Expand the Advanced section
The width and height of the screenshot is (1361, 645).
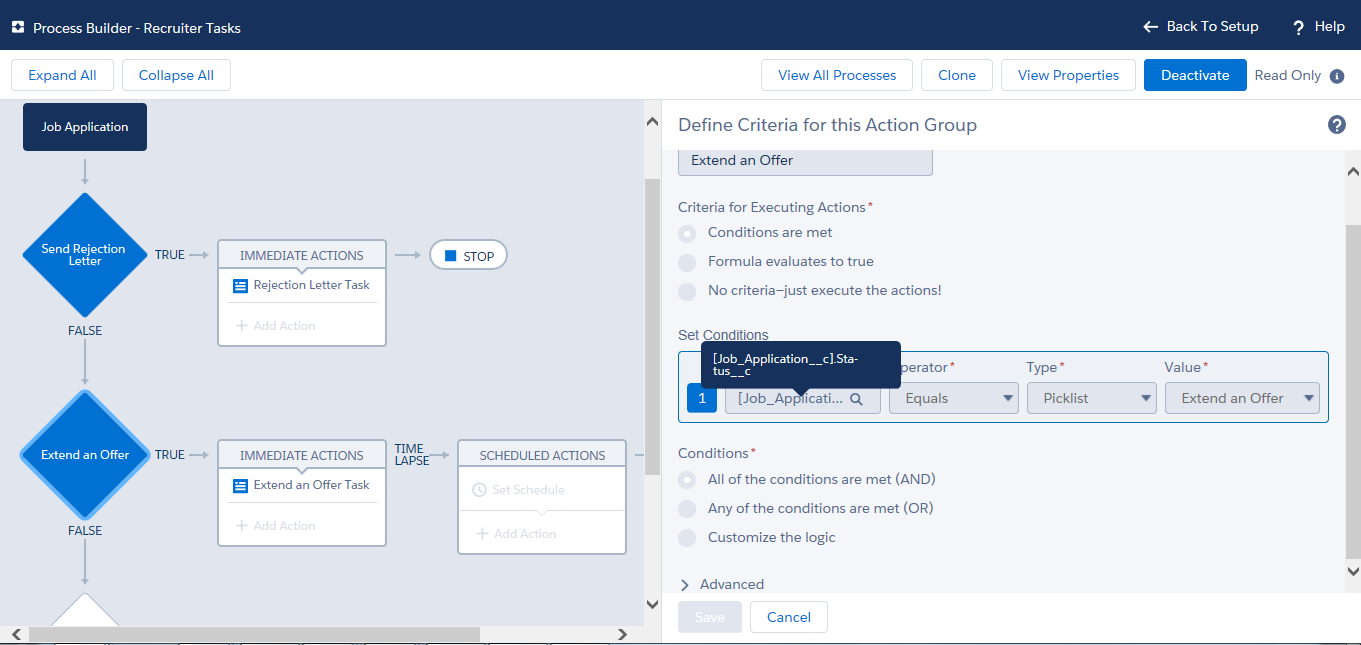pyautogui.click(x=721, y=585)
